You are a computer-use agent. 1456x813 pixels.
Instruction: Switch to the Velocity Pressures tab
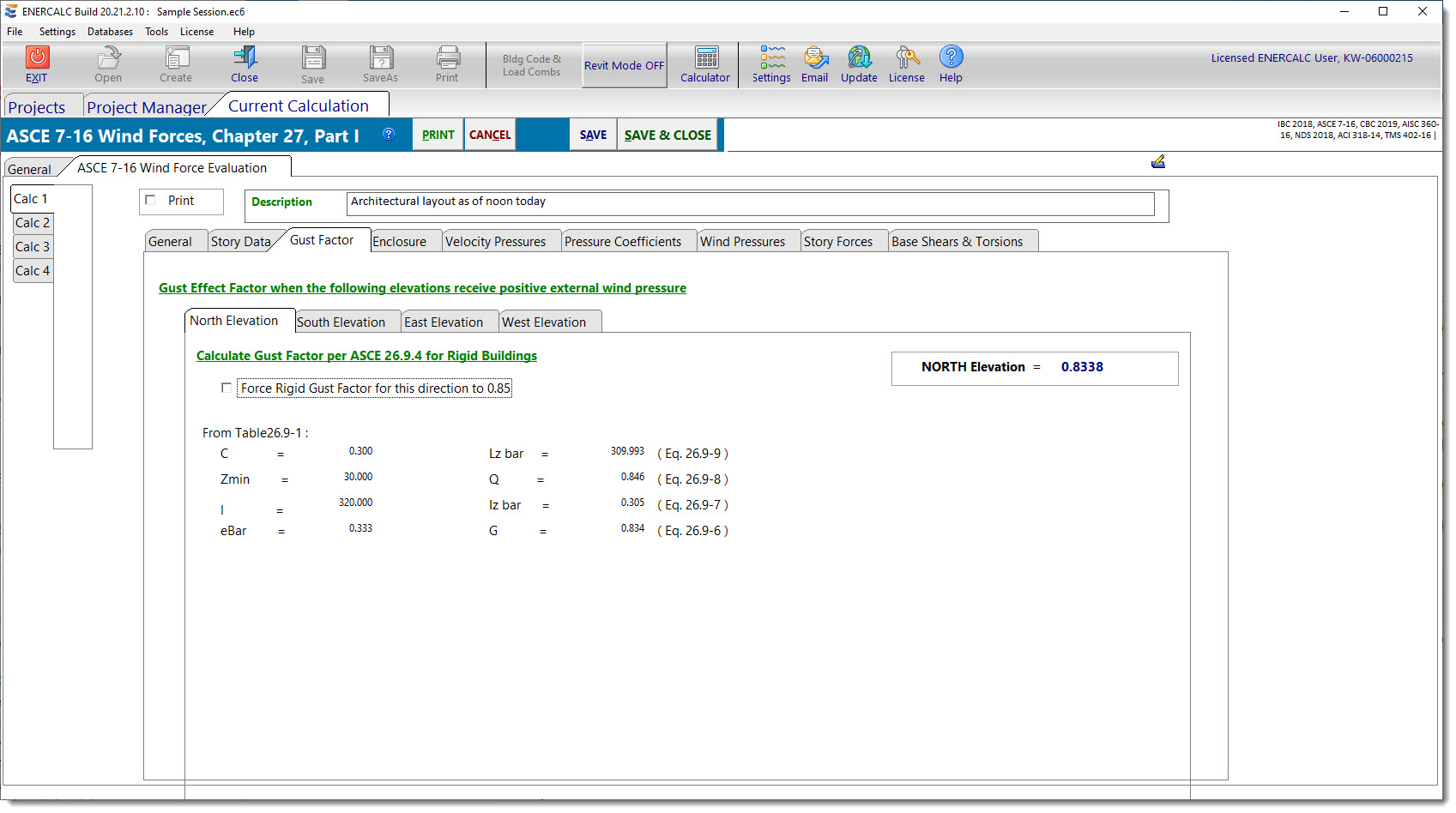point(495,242)
